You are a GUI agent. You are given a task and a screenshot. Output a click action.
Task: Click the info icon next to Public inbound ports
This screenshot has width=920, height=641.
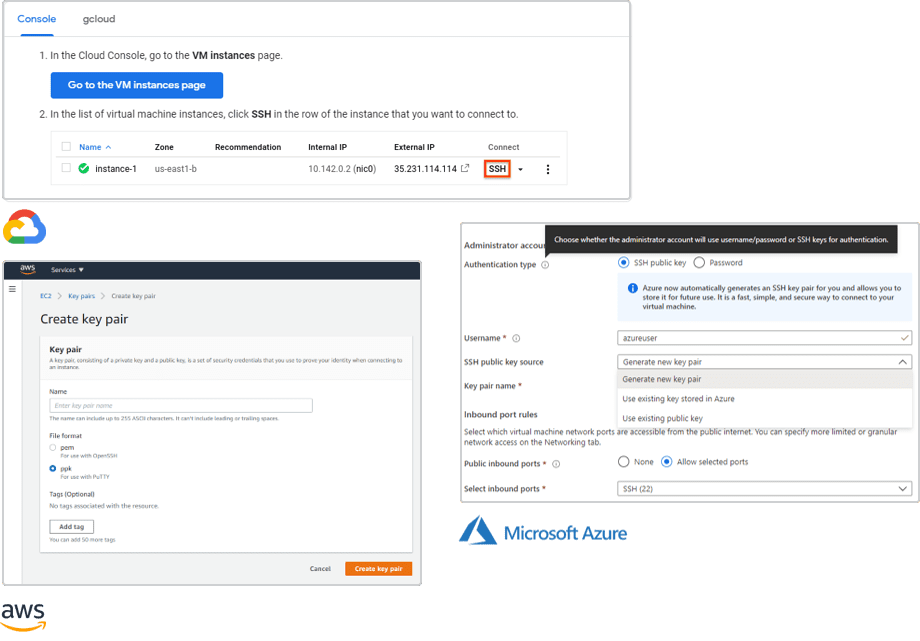point(556,464)
